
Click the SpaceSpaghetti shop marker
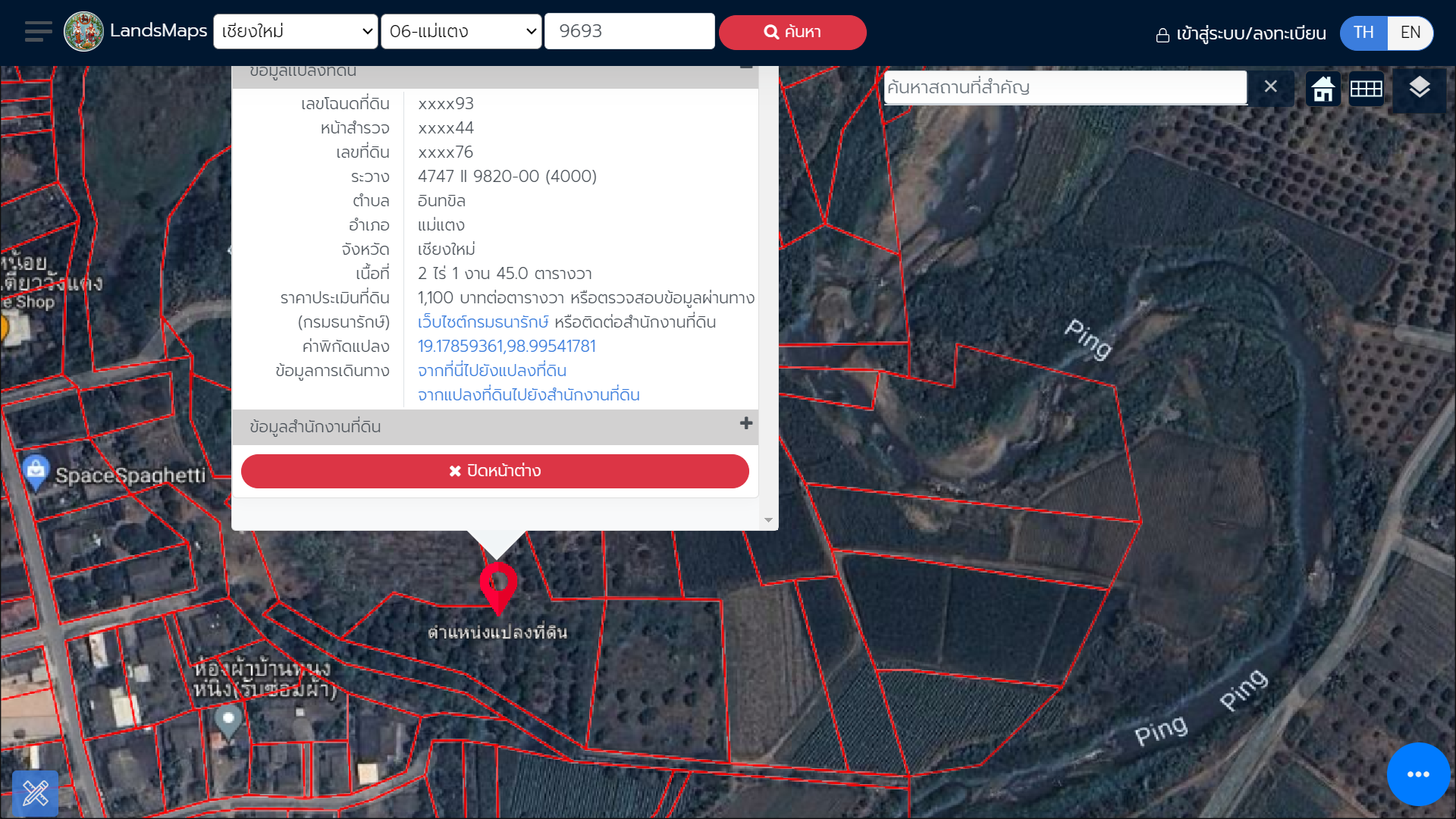coord(36,472)
